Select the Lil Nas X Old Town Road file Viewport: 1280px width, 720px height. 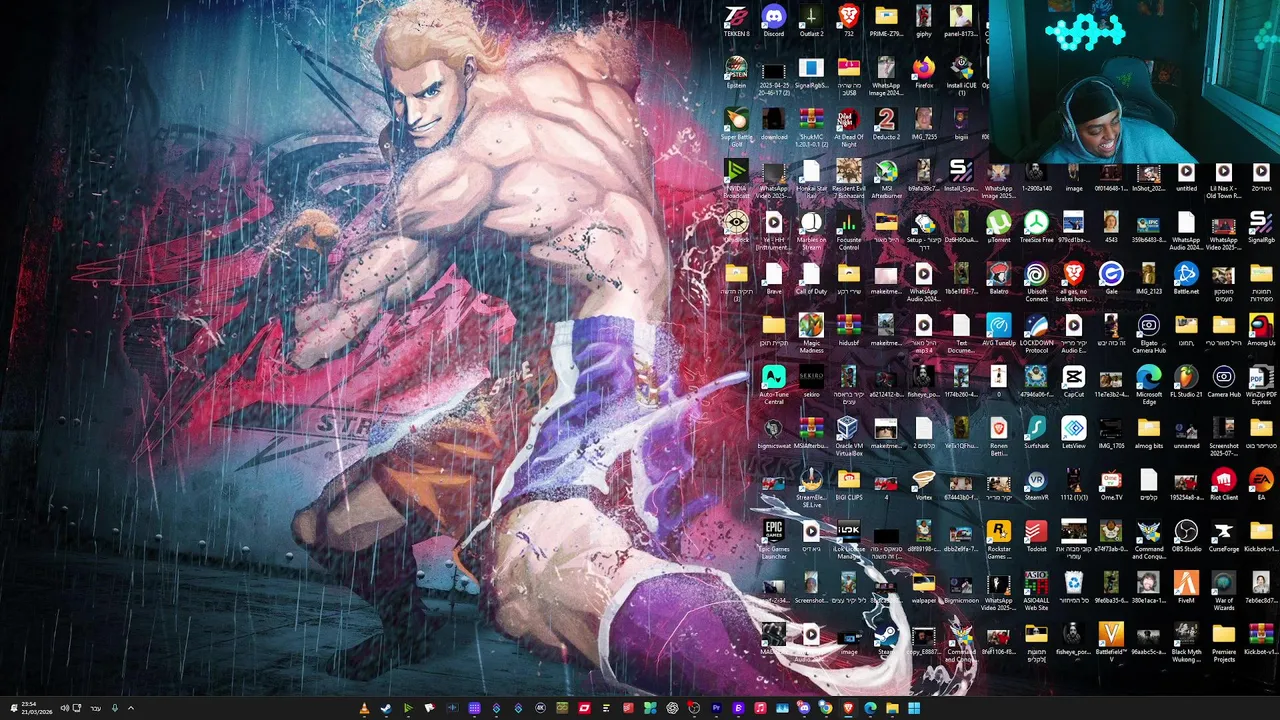(x=1224, y=179)
